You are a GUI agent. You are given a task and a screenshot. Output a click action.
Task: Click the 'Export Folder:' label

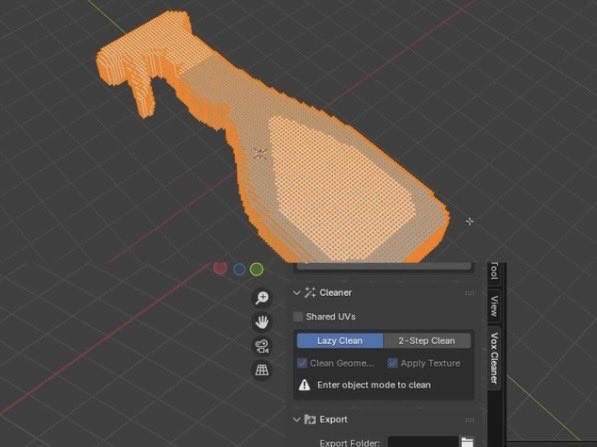pyautogui.click(x=350, y=443)
